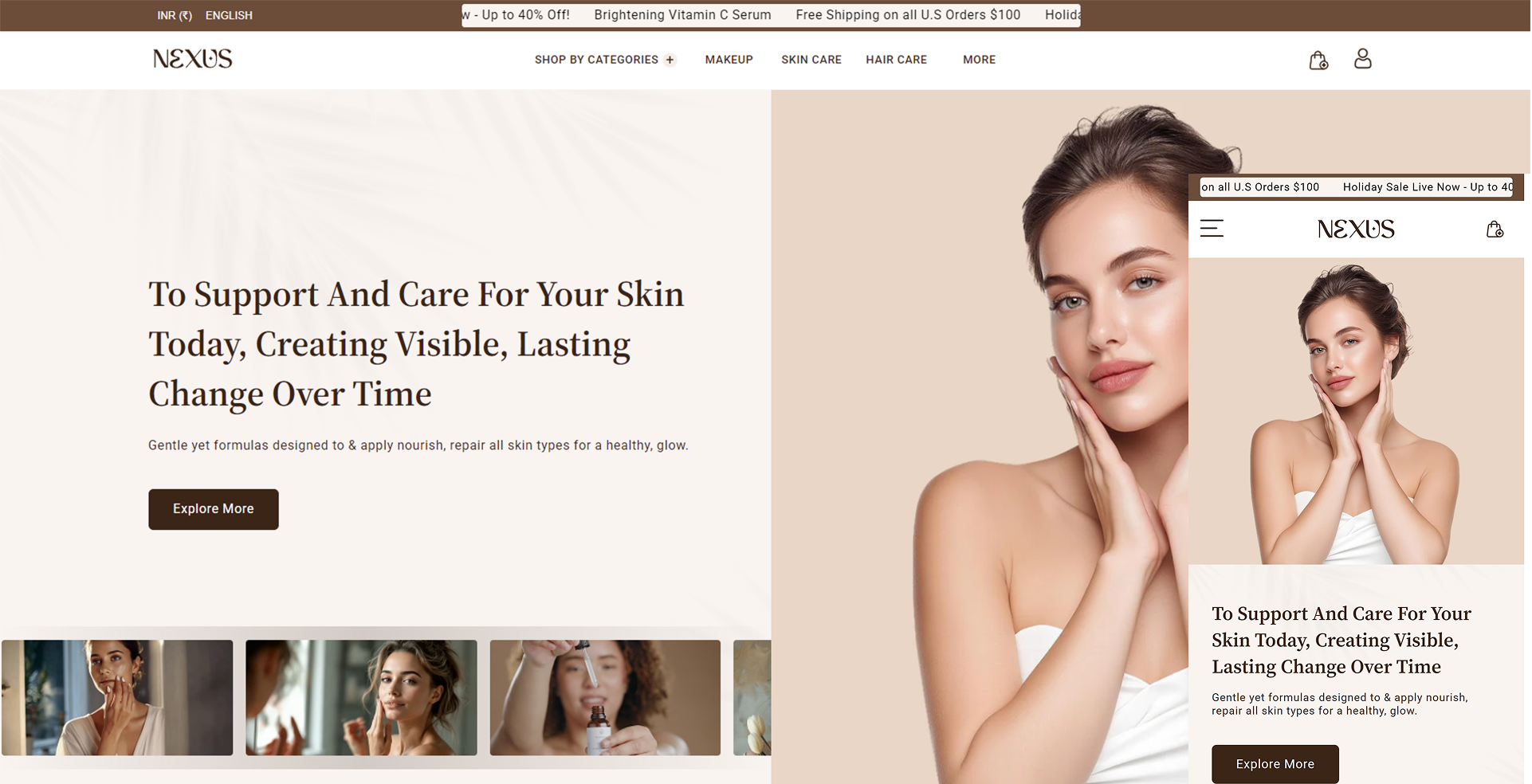Open the ENGLISH language selector

coord(229,15)
